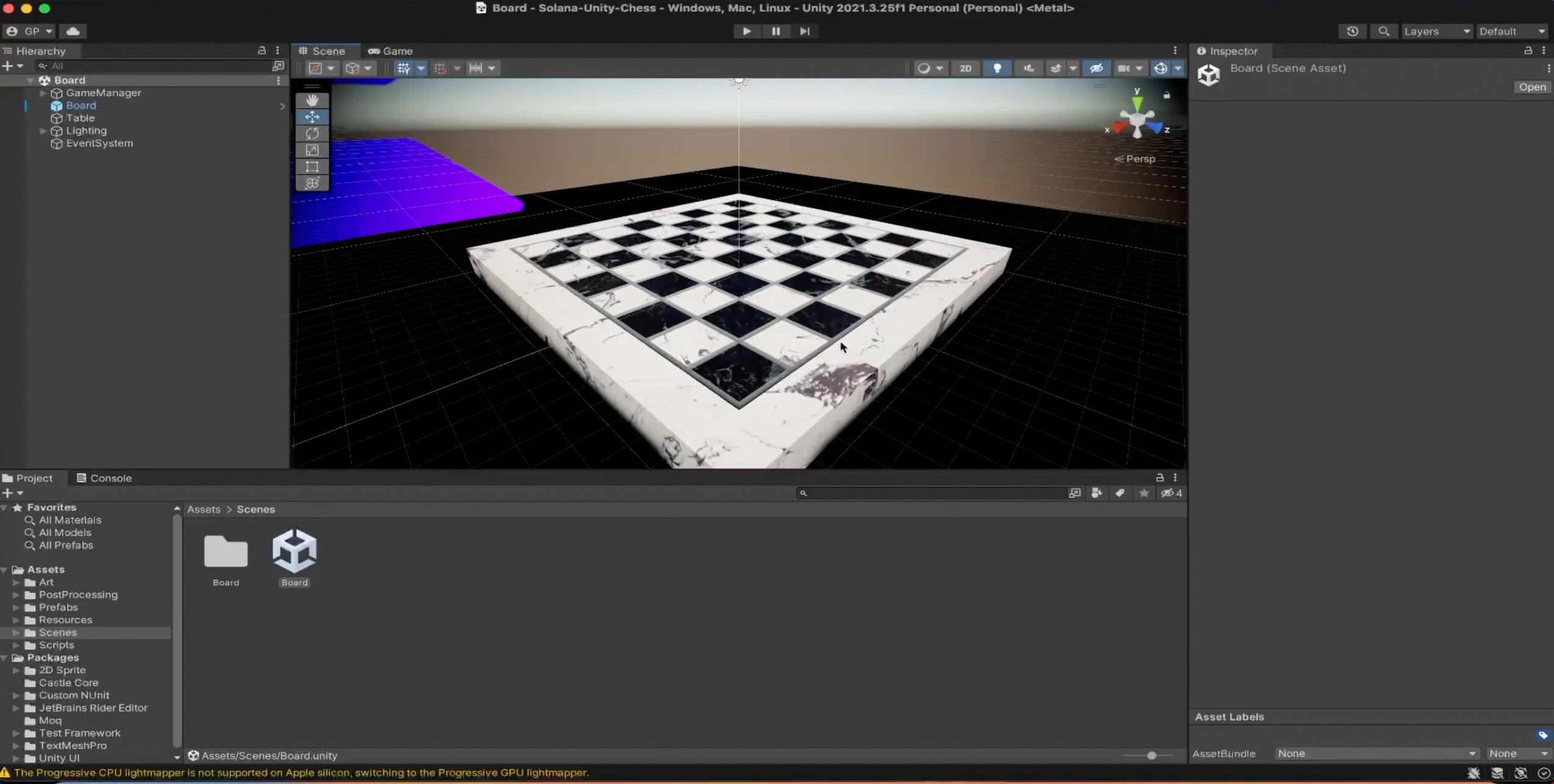Screen dimensions: 1554x784
Task: Expand the GameManager hierarchy item
Action: [x=43, y=93]
